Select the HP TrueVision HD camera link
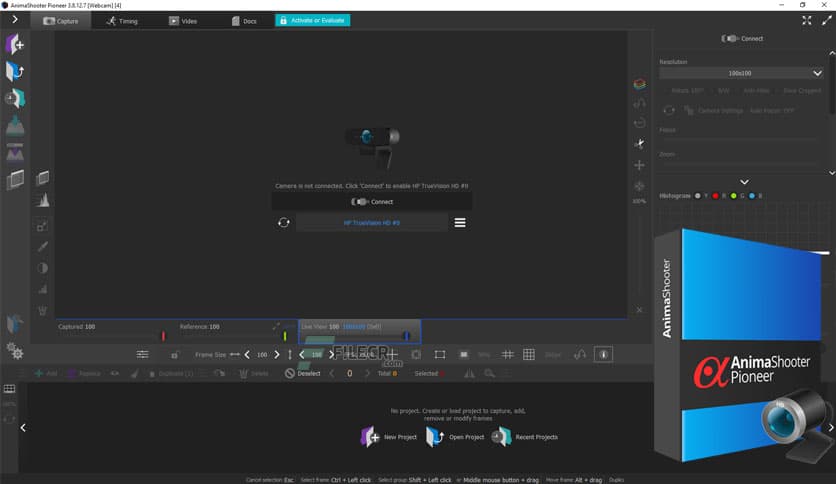 click(x=372, y=223)
